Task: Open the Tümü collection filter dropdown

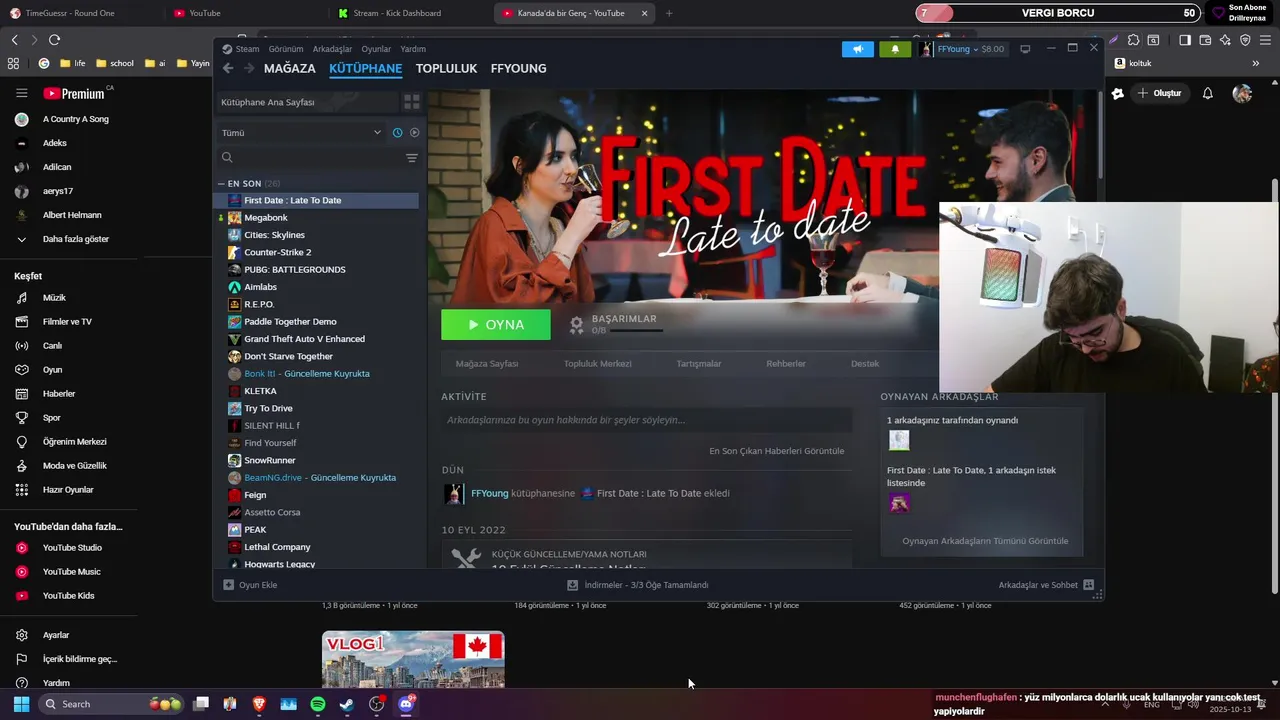Action: tap(302, 132)
